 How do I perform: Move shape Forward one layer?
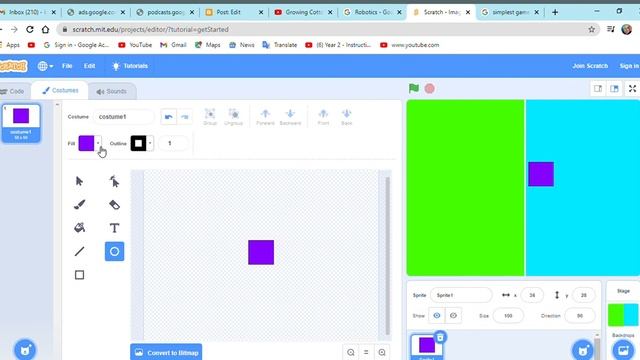pyautogui.click(x=265, y=117)
